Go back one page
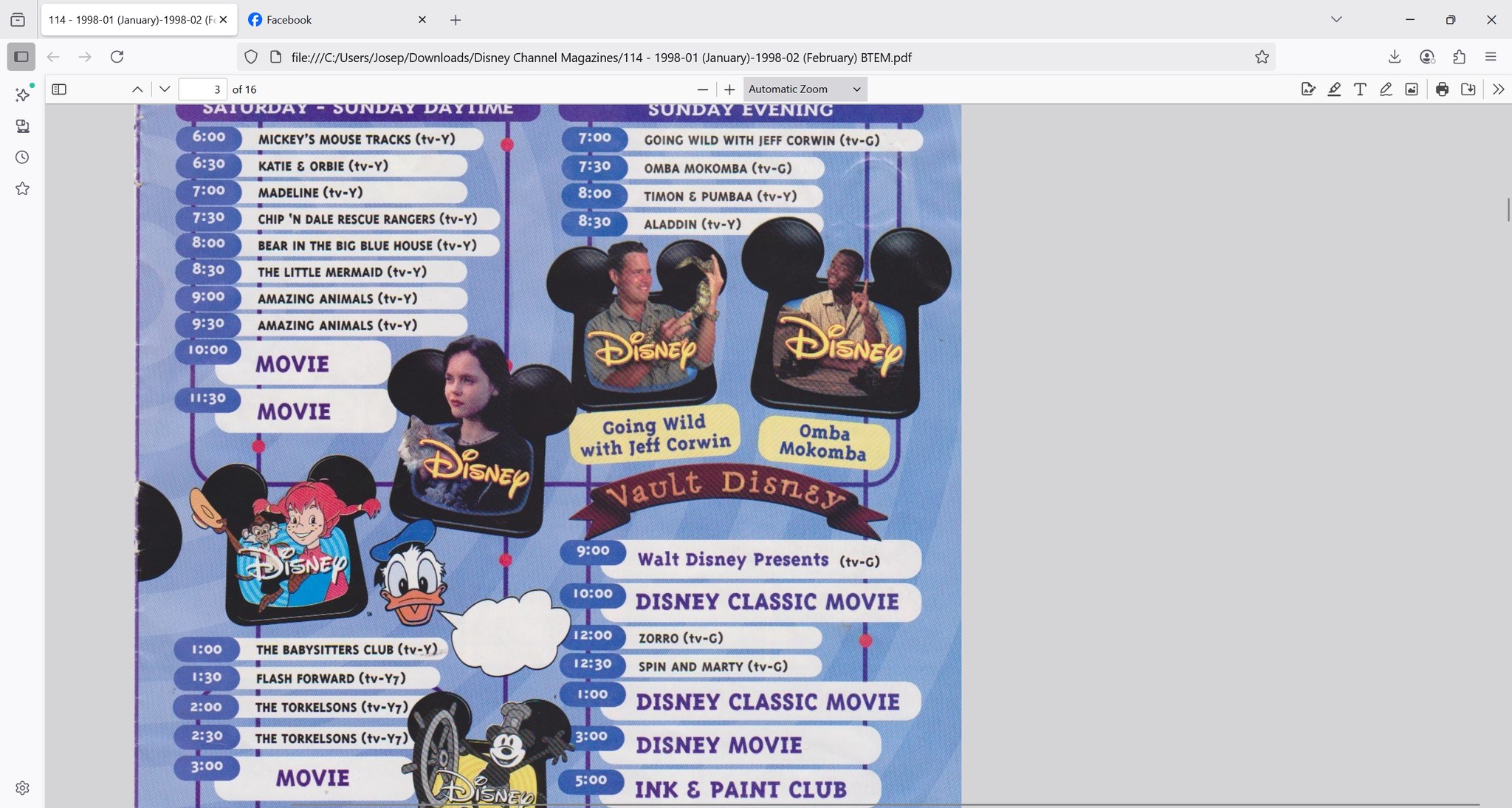Image resolution: width=1512 pixels, height=808 pixels. (x=53, y=57)
